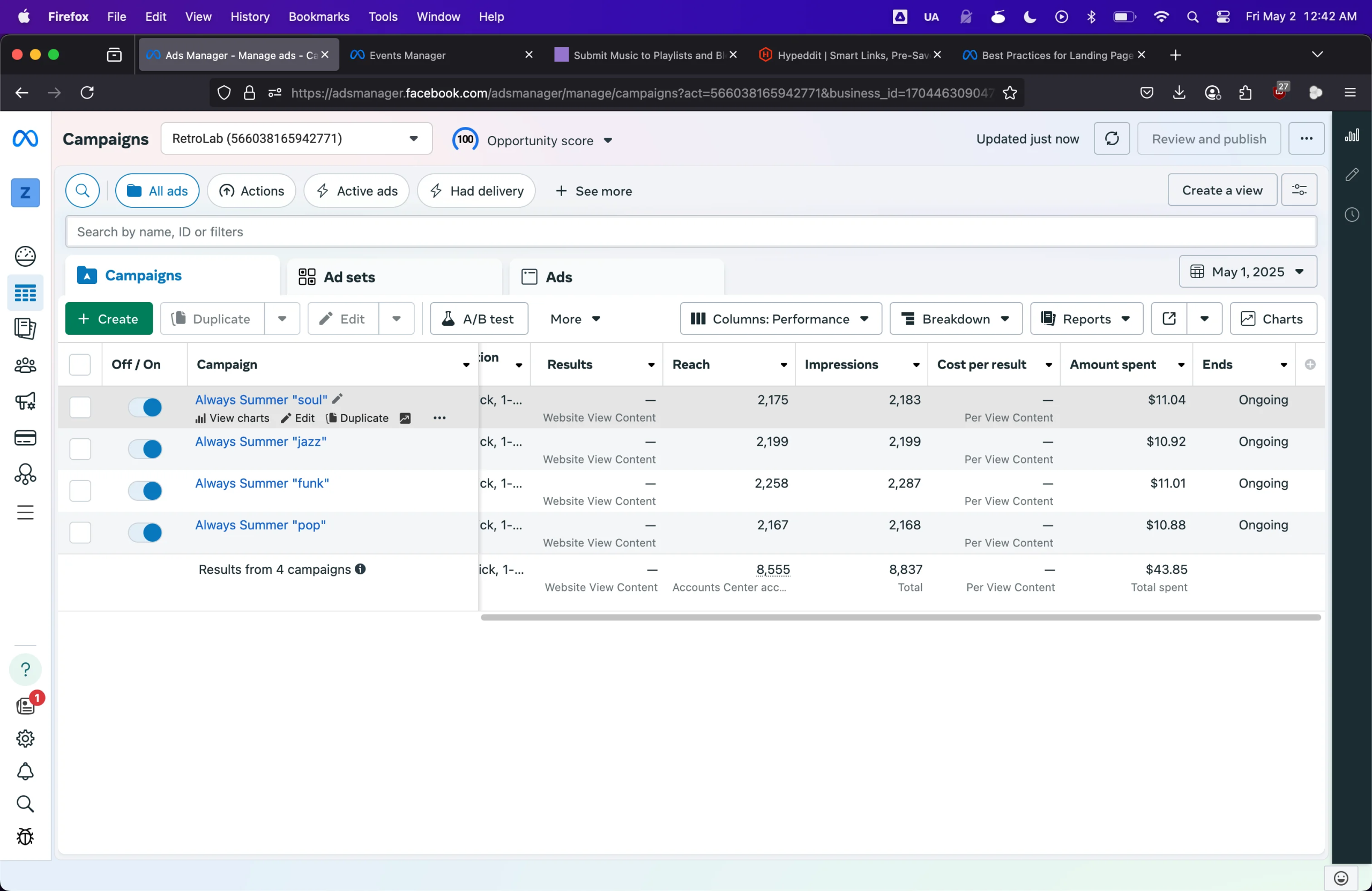Switch to the Ad sets tab
The width and height of the screenshot is (1372, 891).
[349, 277]
